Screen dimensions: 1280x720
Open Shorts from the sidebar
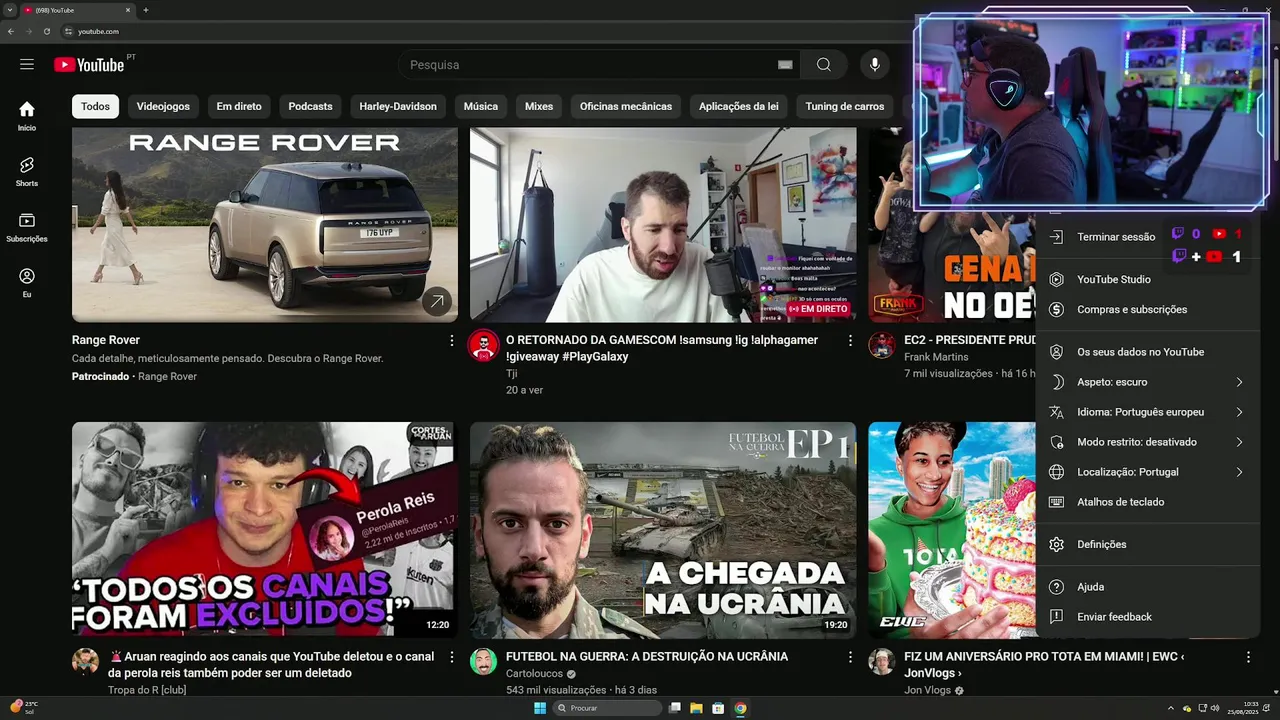[27, 172]
